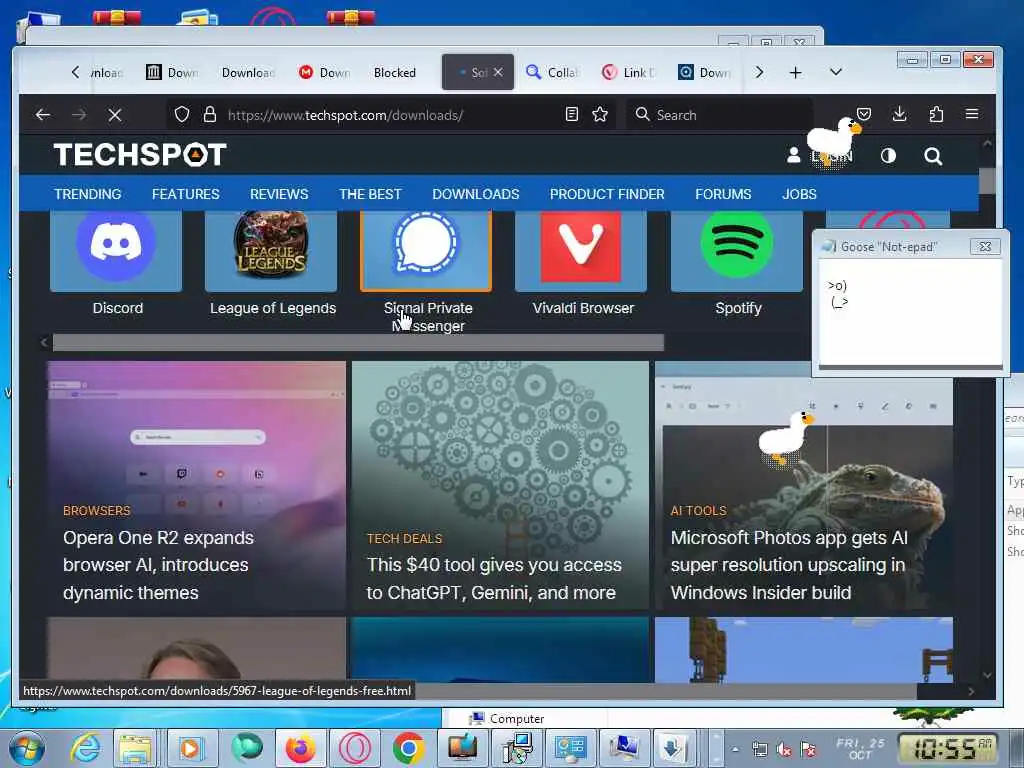Click AI TOOLS category label

point(698,511)
